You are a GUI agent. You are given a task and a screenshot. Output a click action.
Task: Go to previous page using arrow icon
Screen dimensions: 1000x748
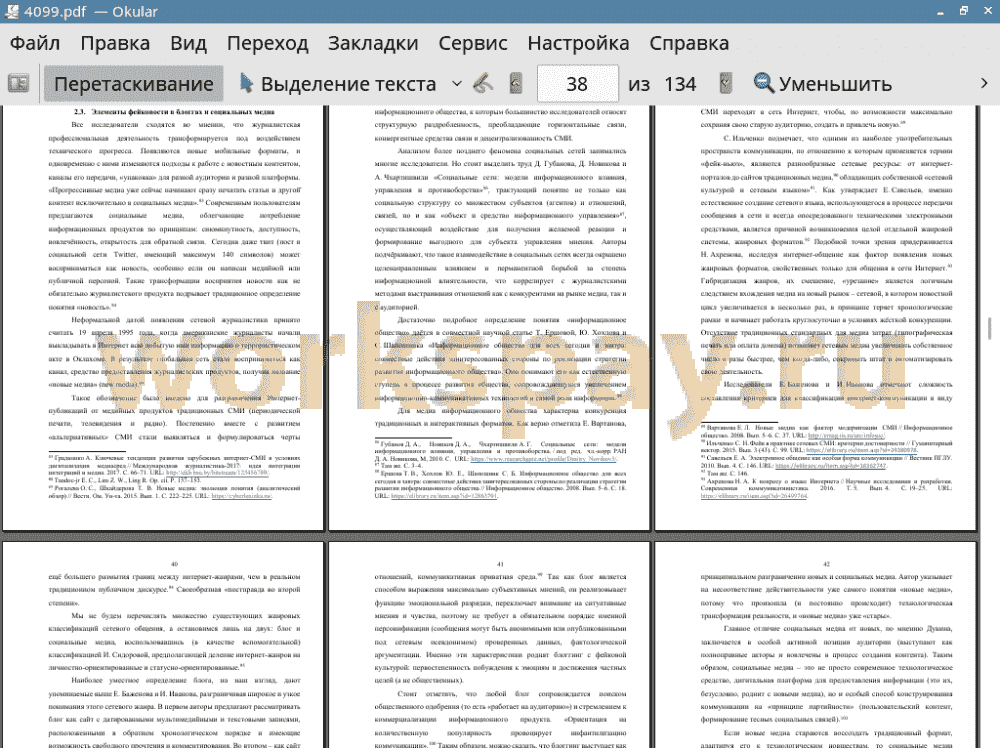[516, 84]
